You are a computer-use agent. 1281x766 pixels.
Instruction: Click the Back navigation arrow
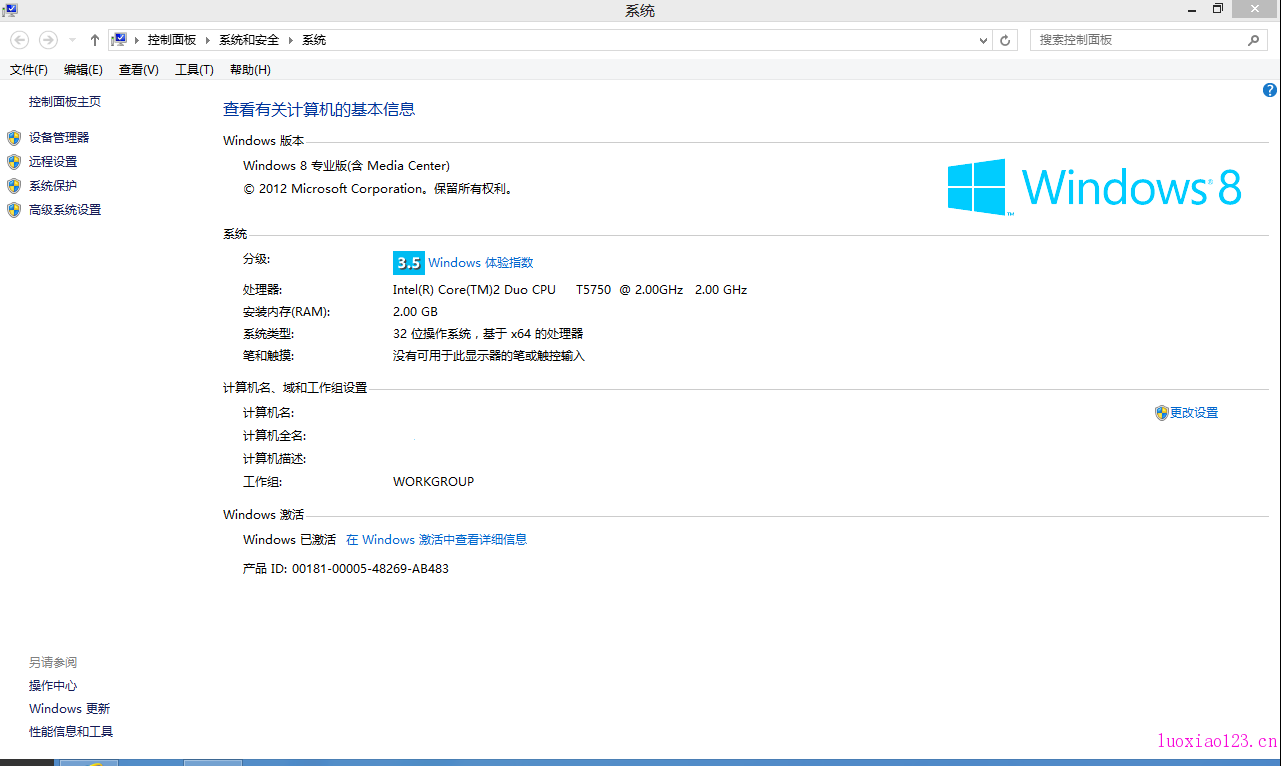(20, 40)
